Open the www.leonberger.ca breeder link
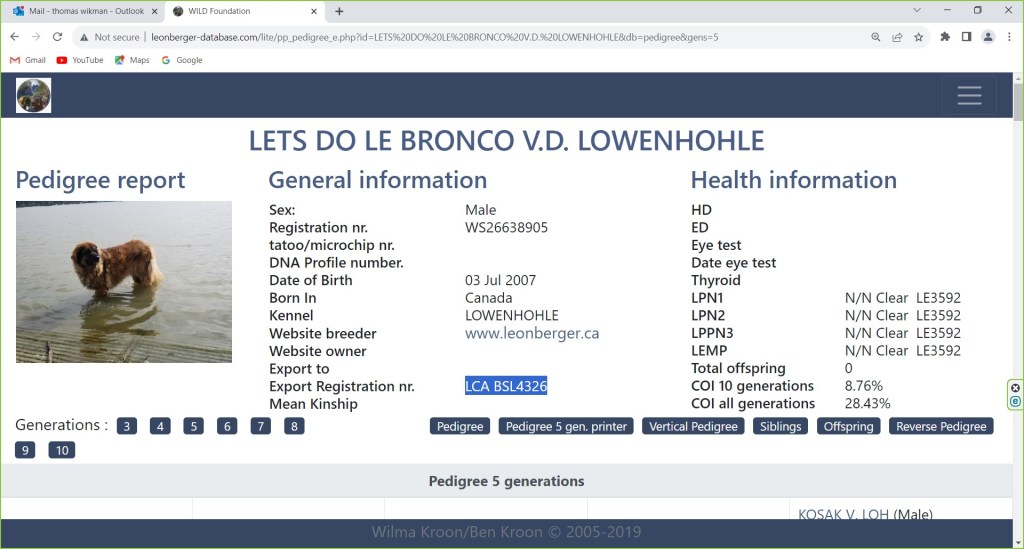The image size is (1024, 549). click(532, 333)
